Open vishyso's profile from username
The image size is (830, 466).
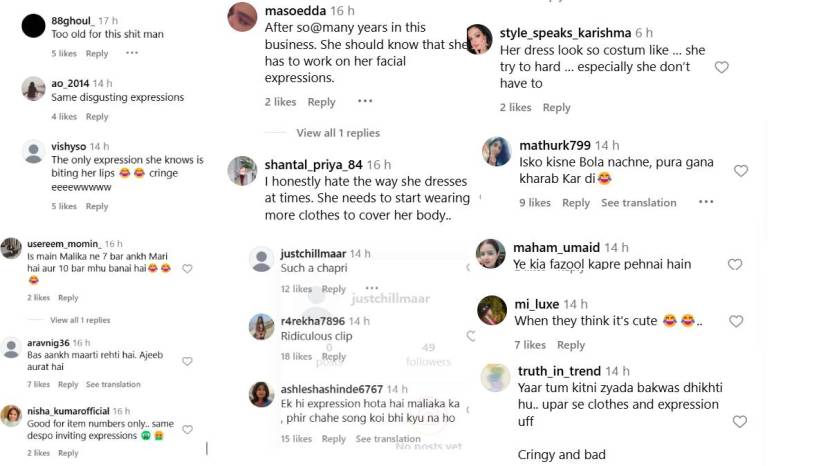pos(68,146)
